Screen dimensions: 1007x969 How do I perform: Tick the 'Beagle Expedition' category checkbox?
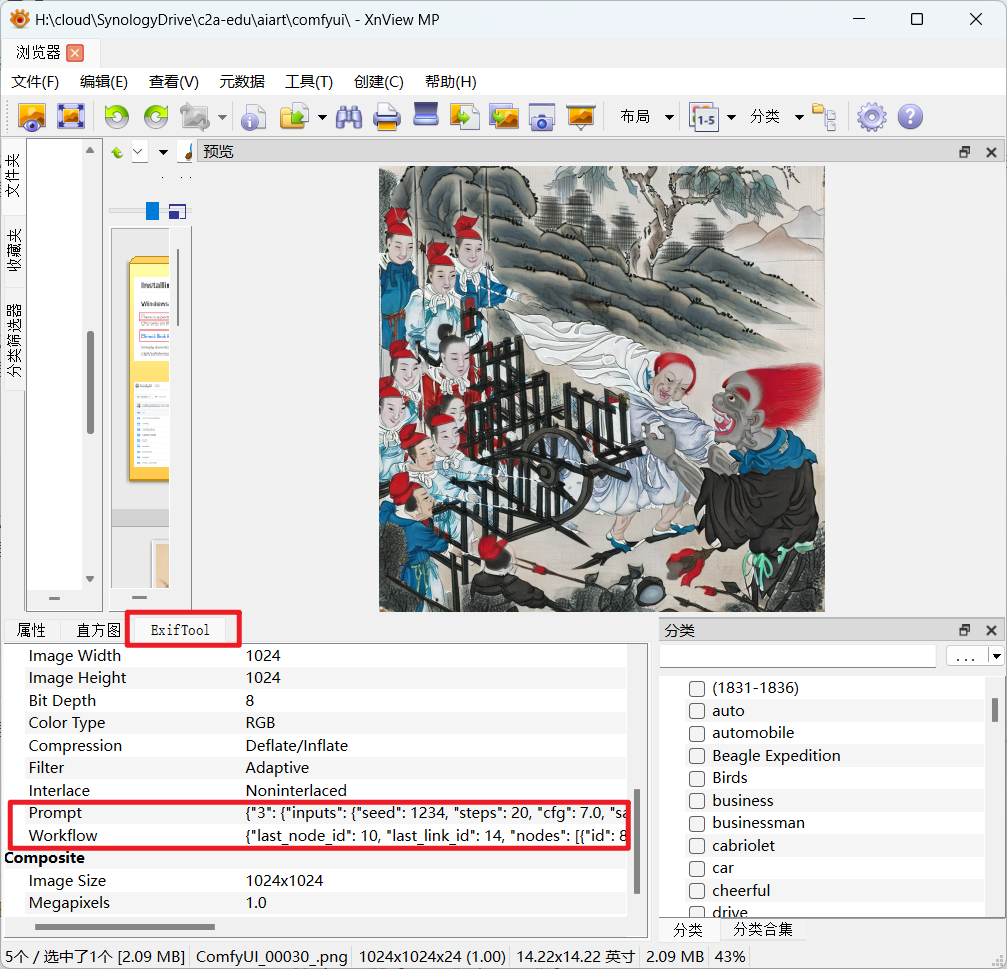coord(697,756)
